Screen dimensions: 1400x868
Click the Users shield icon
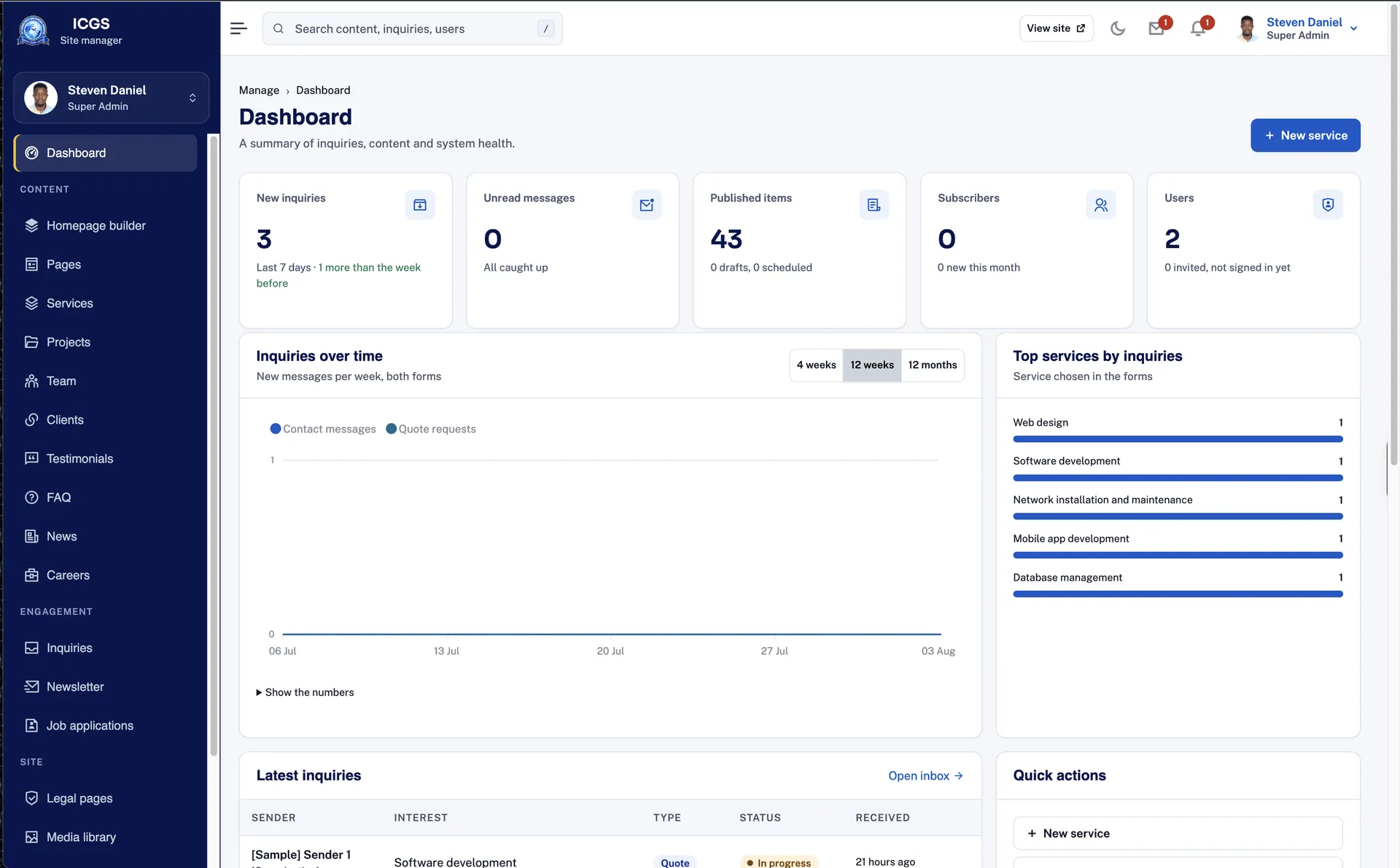pyautogui.click(x=1328, y=205)
